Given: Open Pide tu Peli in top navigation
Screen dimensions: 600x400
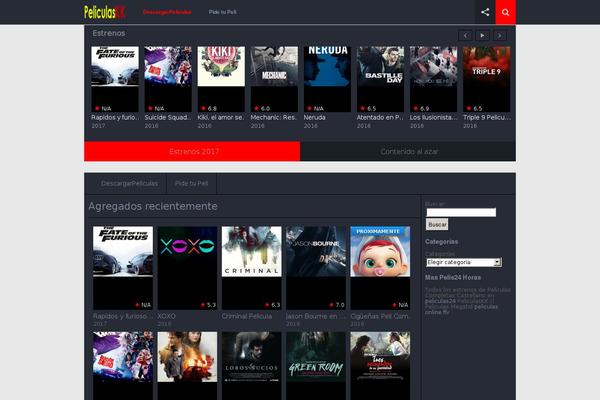Looking at the screenshot, I should click(222, 12).
